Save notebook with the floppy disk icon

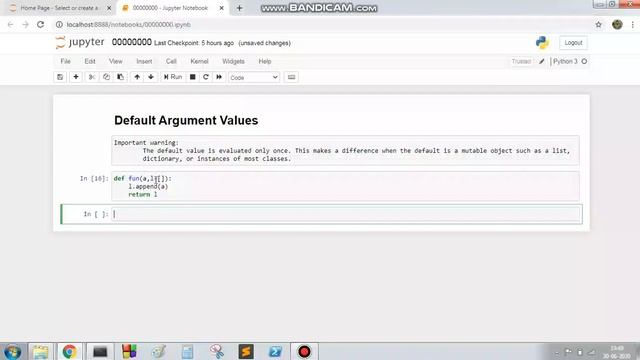pos(60,77)
